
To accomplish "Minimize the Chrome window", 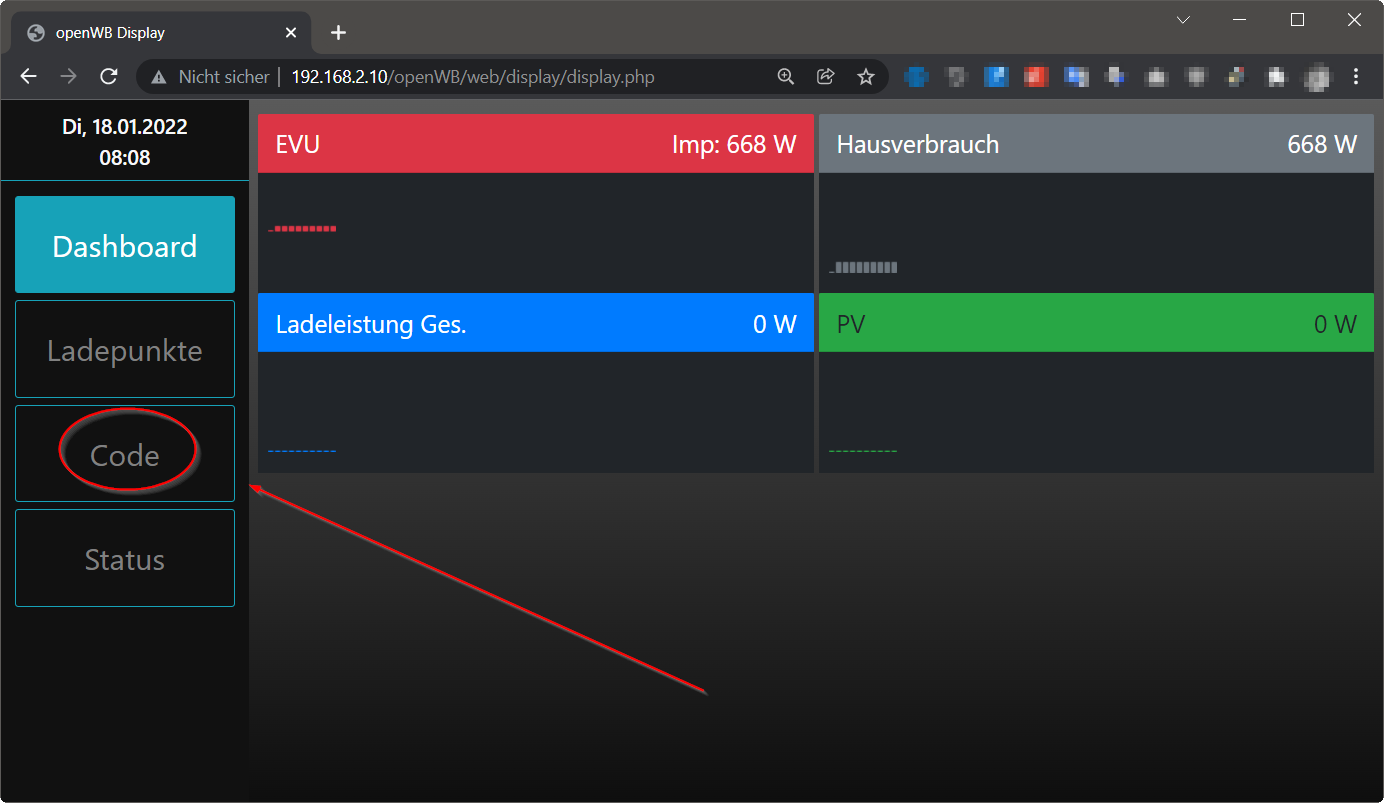I will coord(1241,20).
